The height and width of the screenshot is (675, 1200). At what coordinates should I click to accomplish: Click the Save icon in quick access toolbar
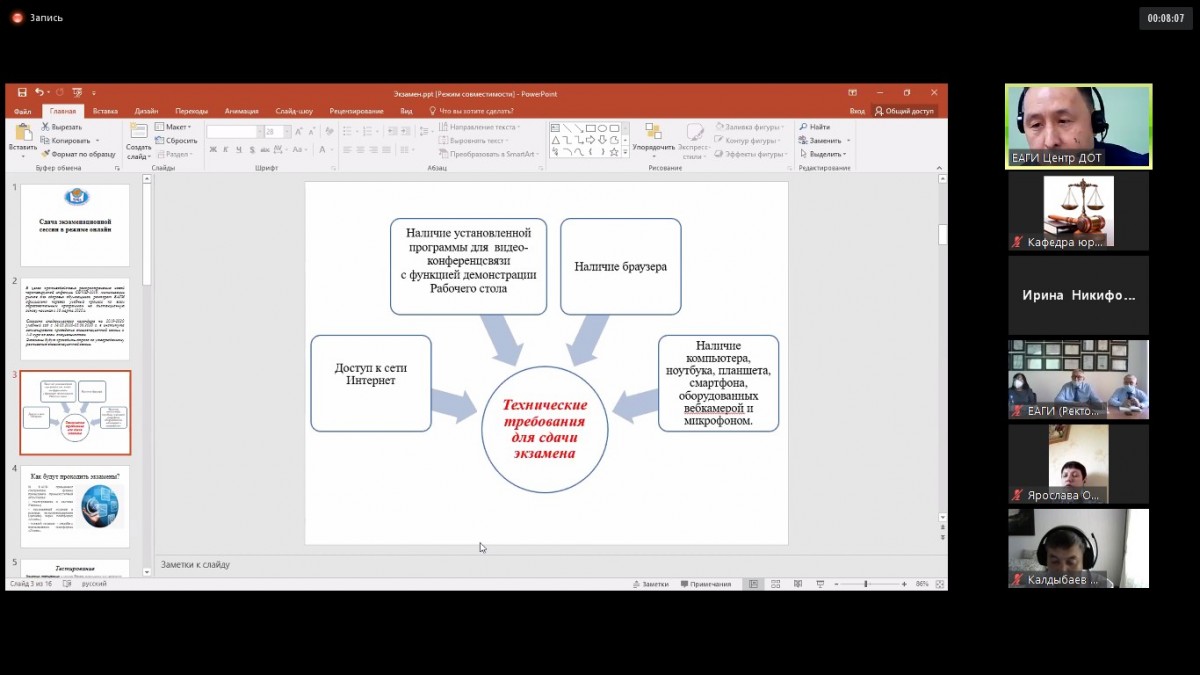click(22, 93)
